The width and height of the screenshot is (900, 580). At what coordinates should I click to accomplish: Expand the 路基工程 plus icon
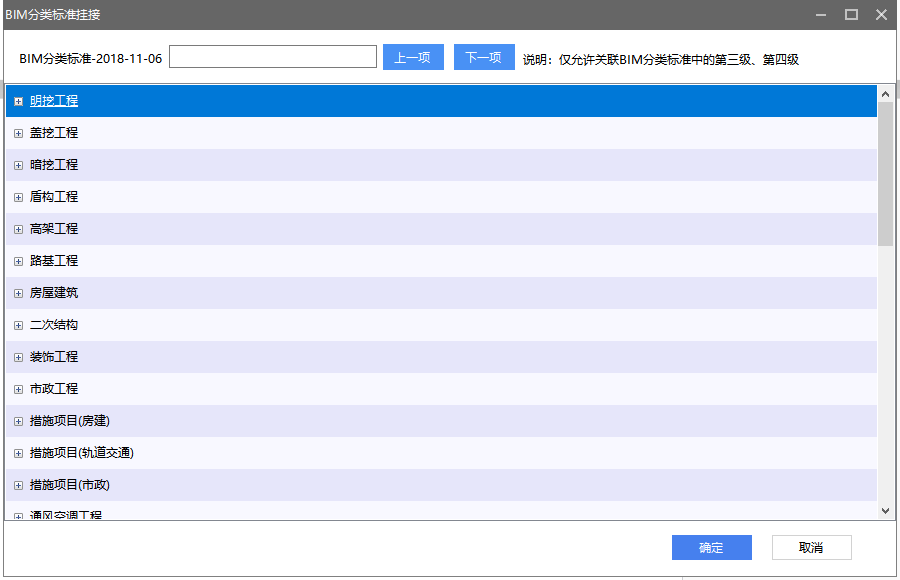coord(18,261)
